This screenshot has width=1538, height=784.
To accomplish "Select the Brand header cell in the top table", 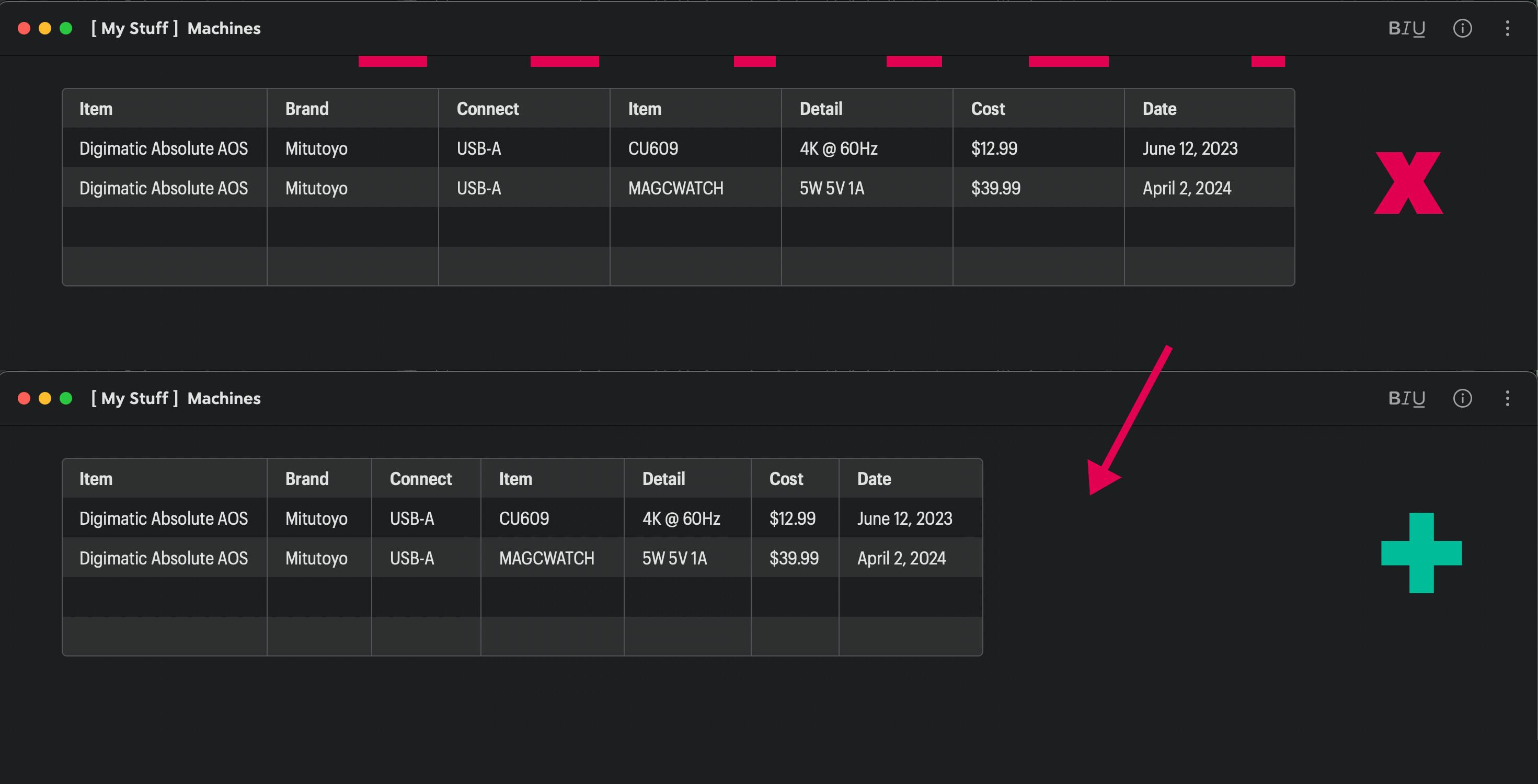I will 353,109.
